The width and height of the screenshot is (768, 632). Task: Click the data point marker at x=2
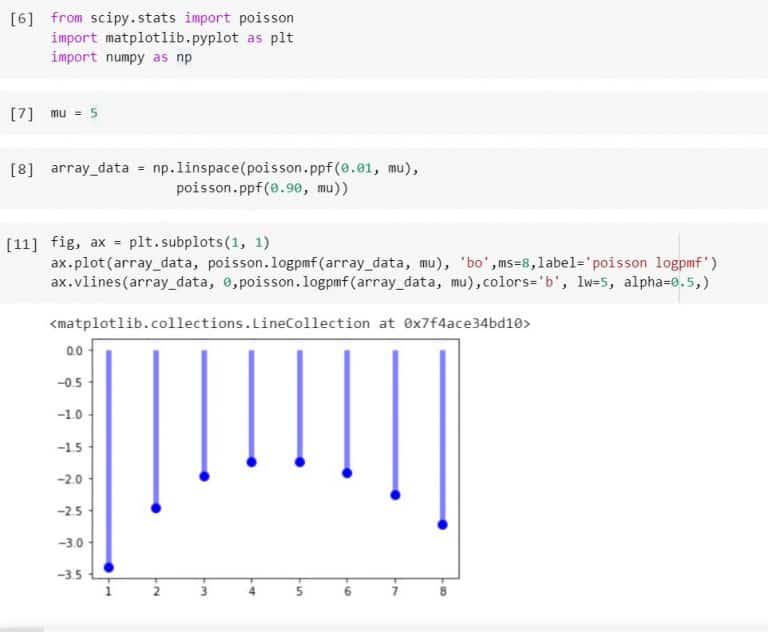pos(156,508)
